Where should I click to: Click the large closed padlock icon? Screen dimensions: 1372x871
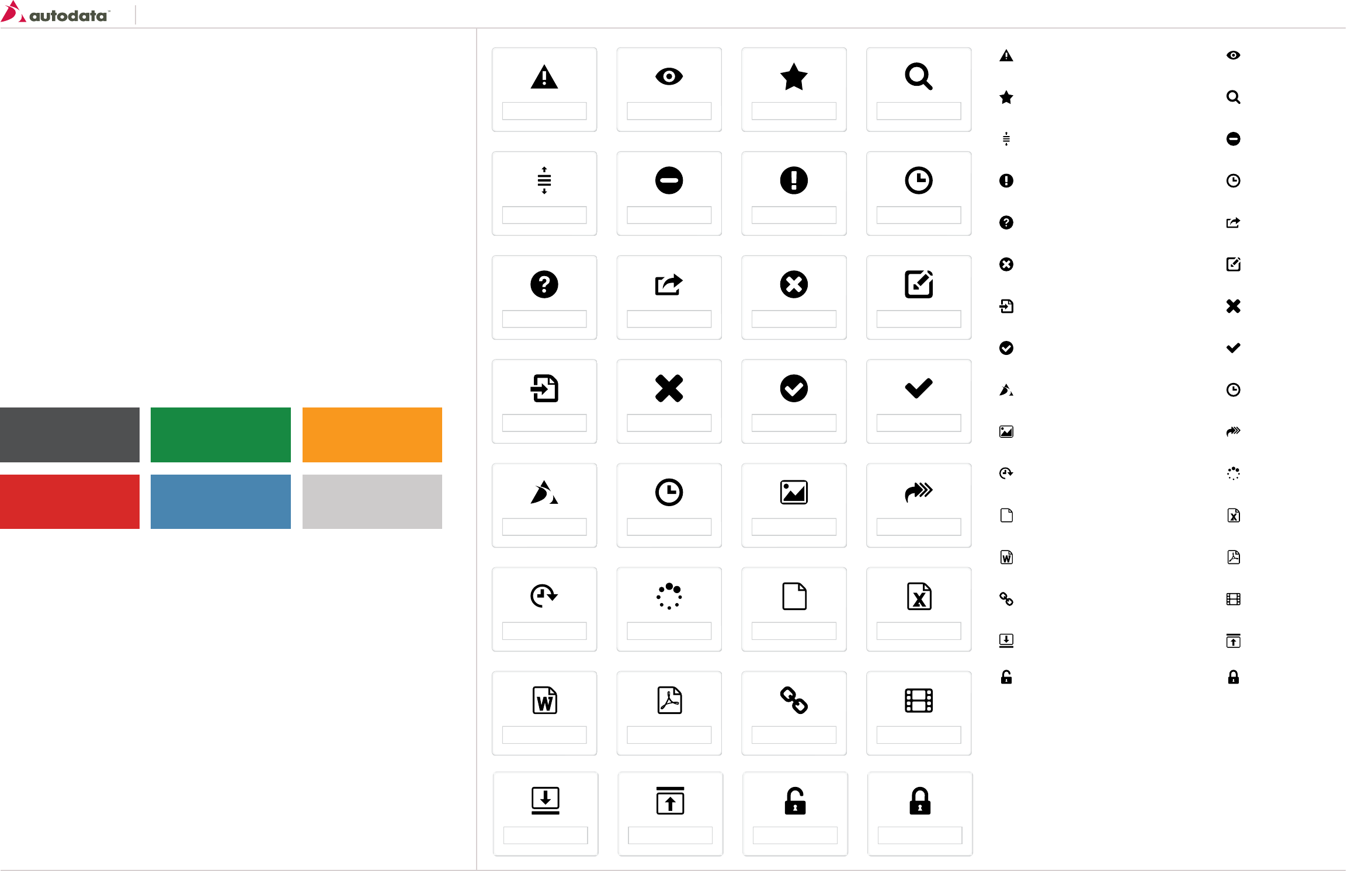tap(919, 801)
